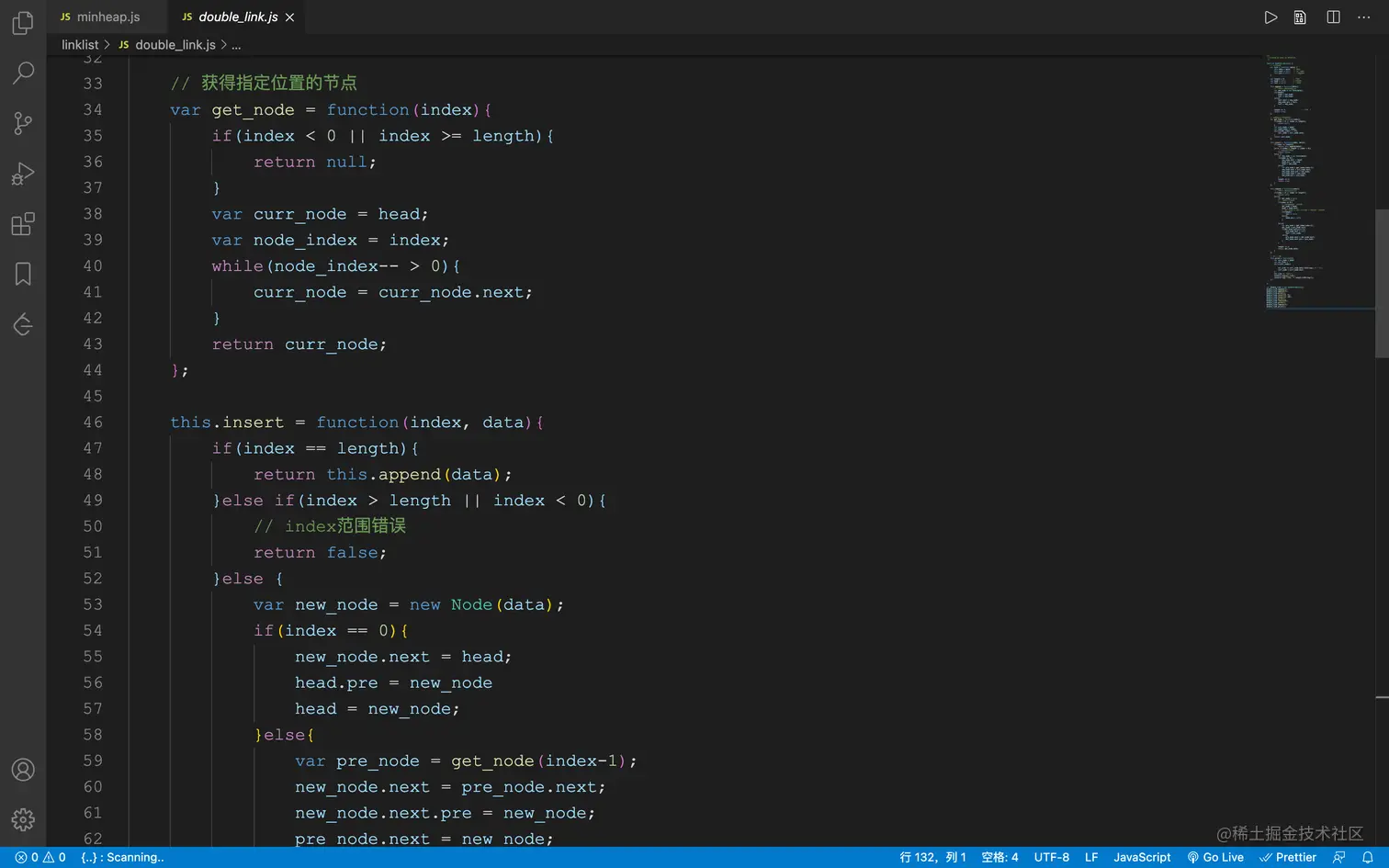Open the Run and Debug view
Image resolution: width=1389 pixels, height=868 pixels.
click(x=23, y=174)
